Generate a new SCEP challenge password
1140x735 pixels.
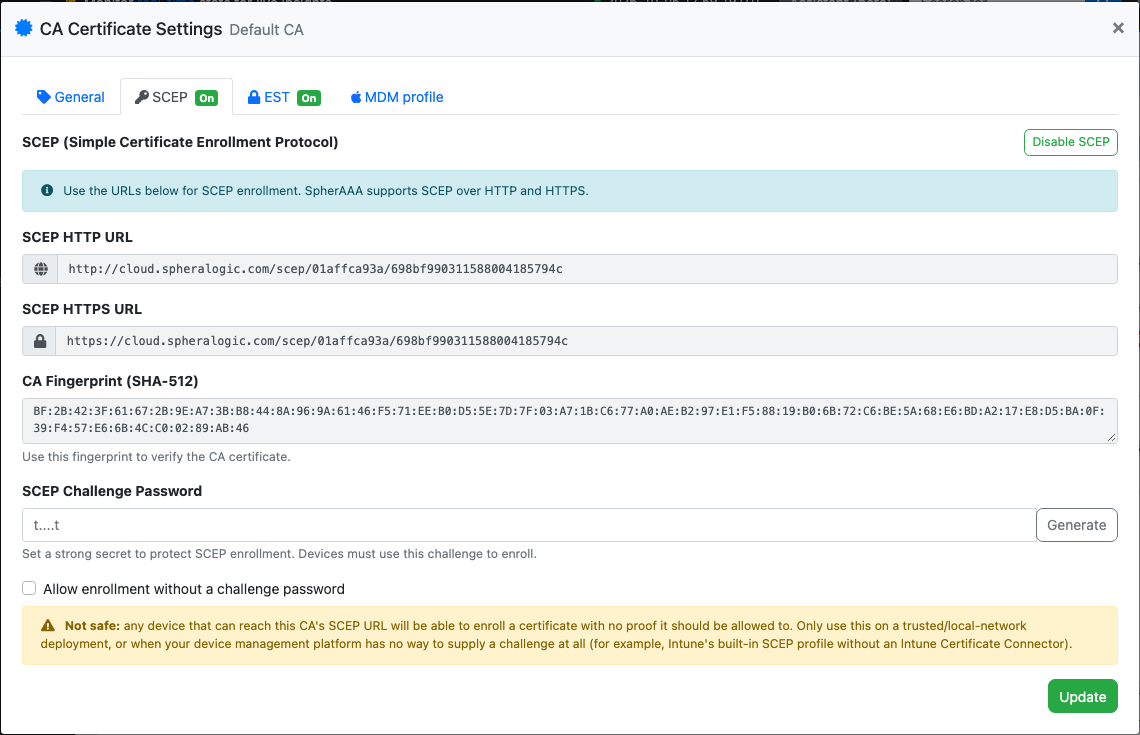tap(1076, 525)
